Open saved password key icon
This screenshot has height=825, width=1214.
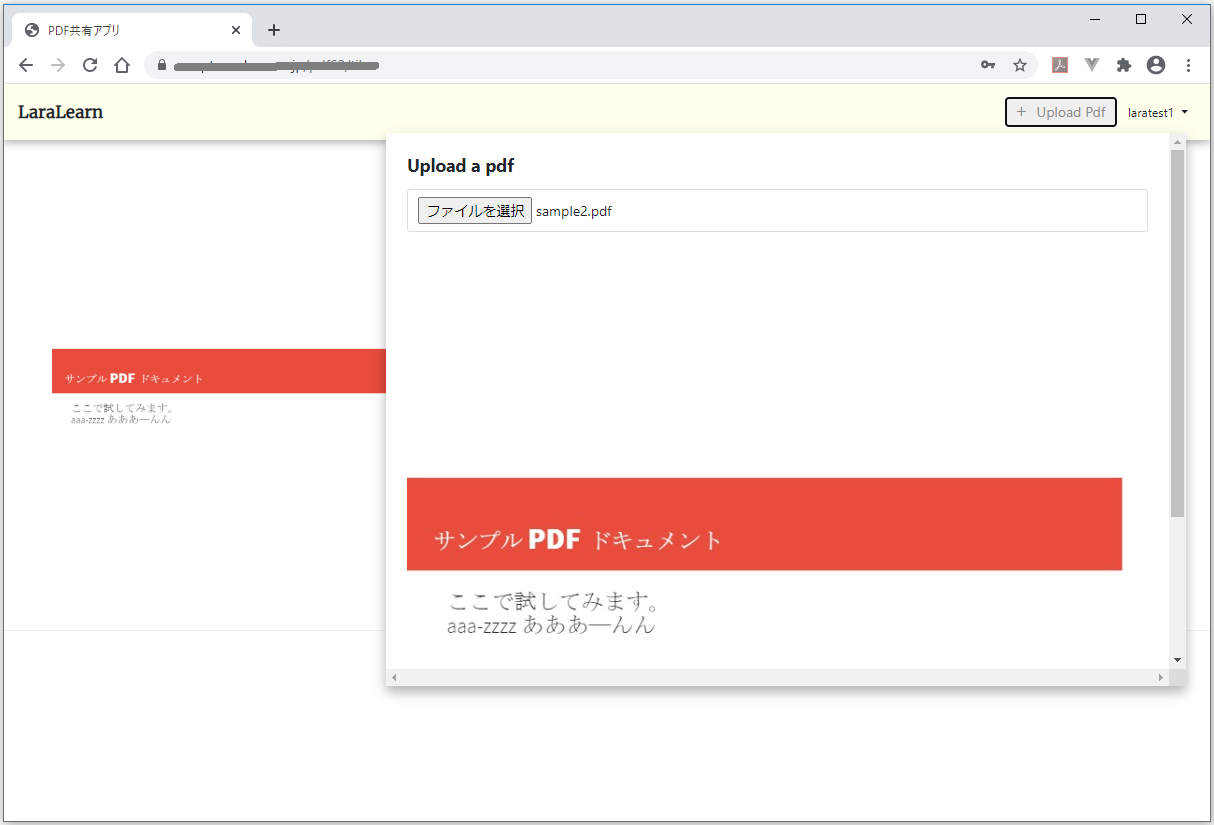(x=987, y=65)
